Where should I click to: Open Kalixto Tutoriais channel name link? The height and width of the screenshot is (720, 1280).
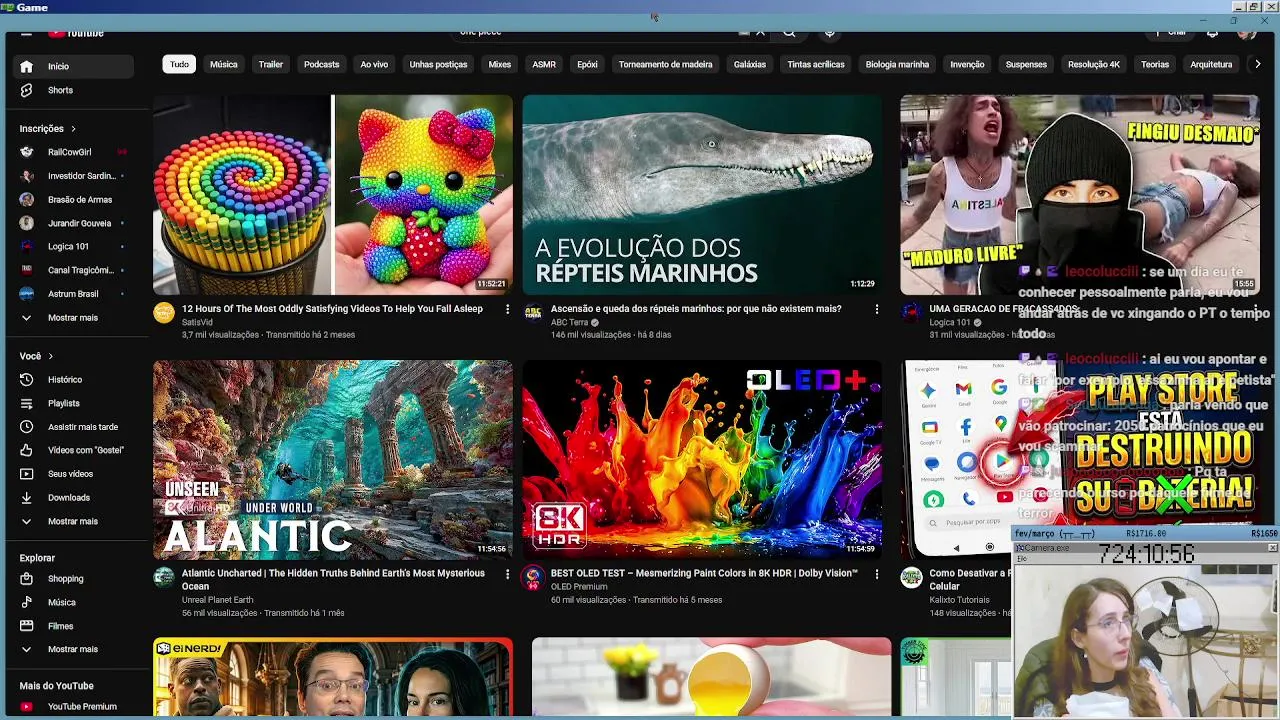pos(959,600)
